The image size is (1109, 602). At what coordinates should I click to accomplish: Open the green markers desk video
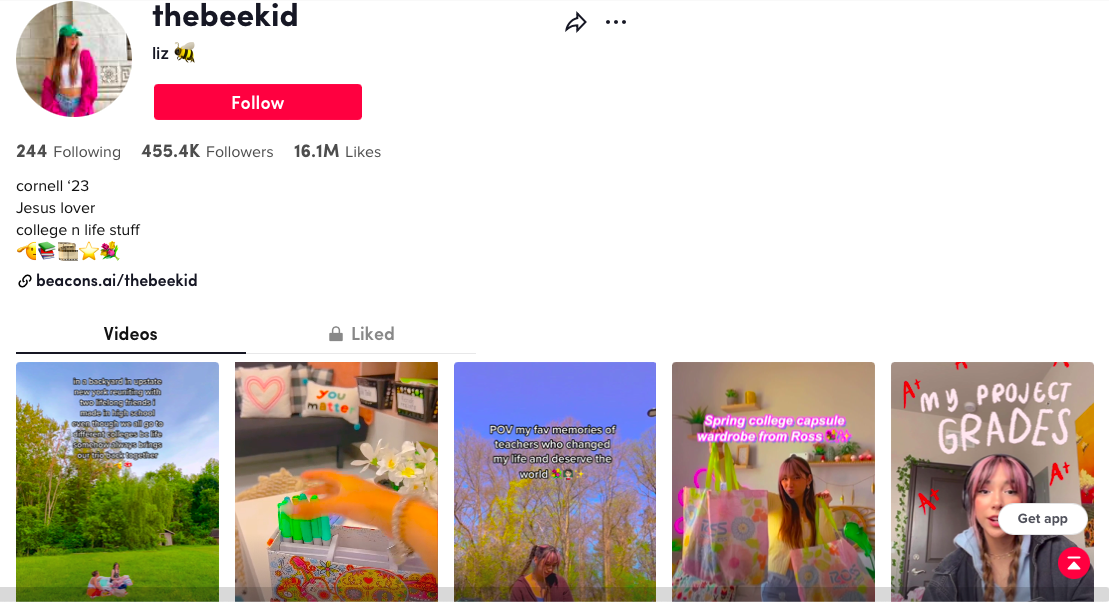pyautogui.click(x=336, y=482)
